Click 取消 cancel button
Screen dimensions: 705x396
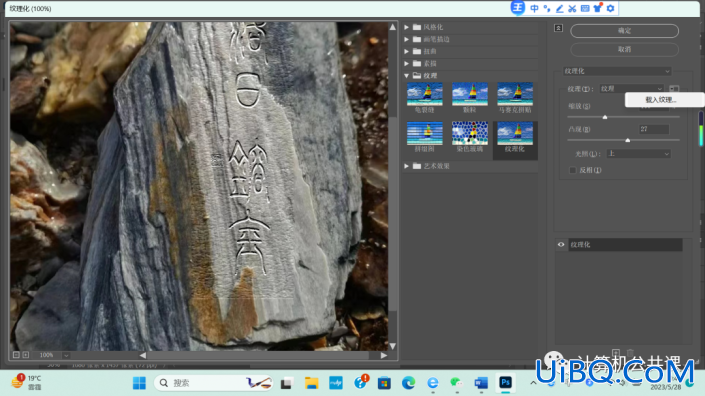click(625, 49)
